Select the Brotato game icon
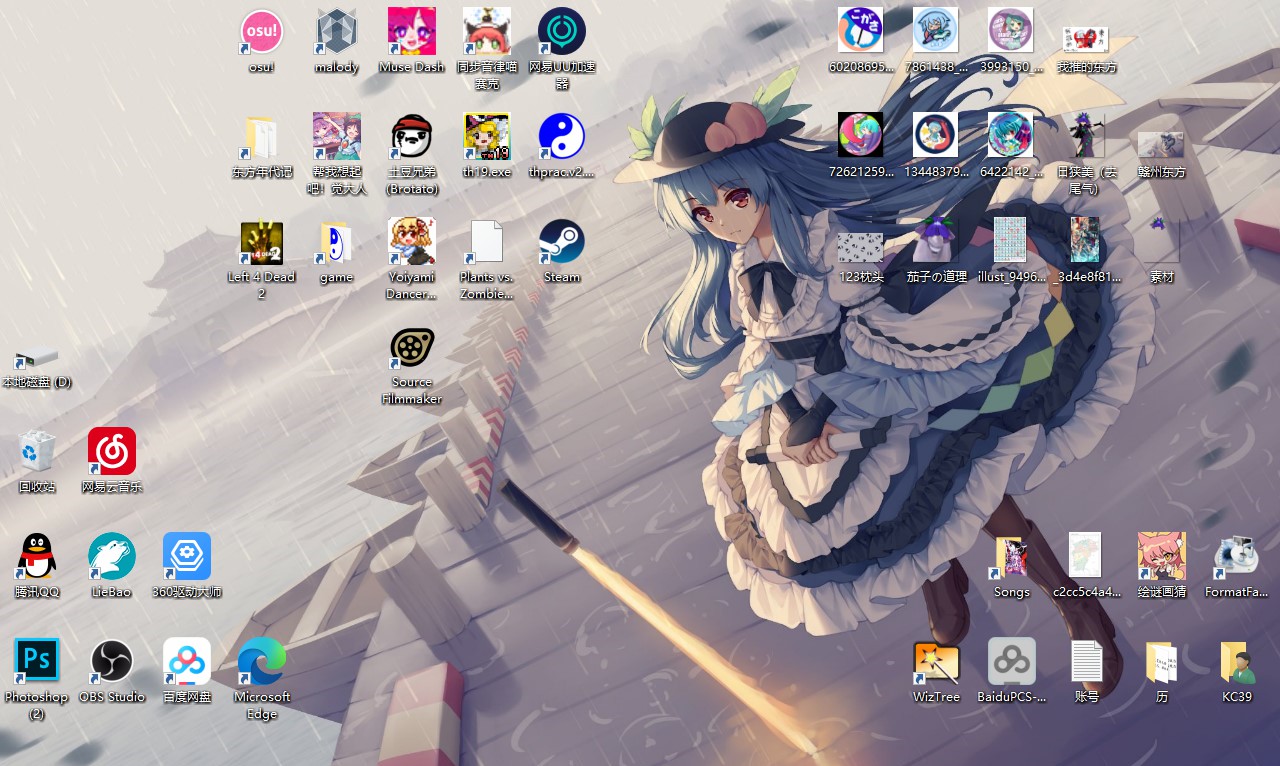The image size is (1280, 766). pyautogui.click(x=411, y=137)
